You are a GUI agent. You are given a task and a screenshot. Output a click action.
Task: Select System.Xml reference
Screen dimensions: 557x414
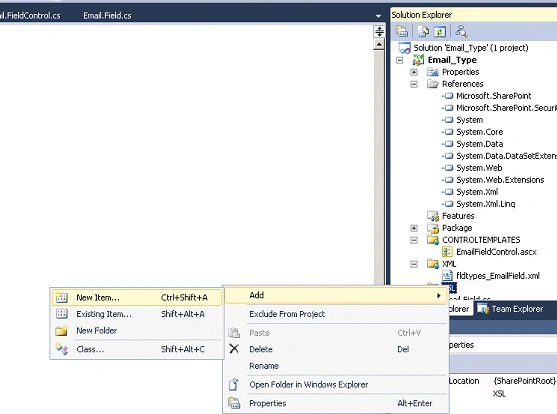pos(477,192)
